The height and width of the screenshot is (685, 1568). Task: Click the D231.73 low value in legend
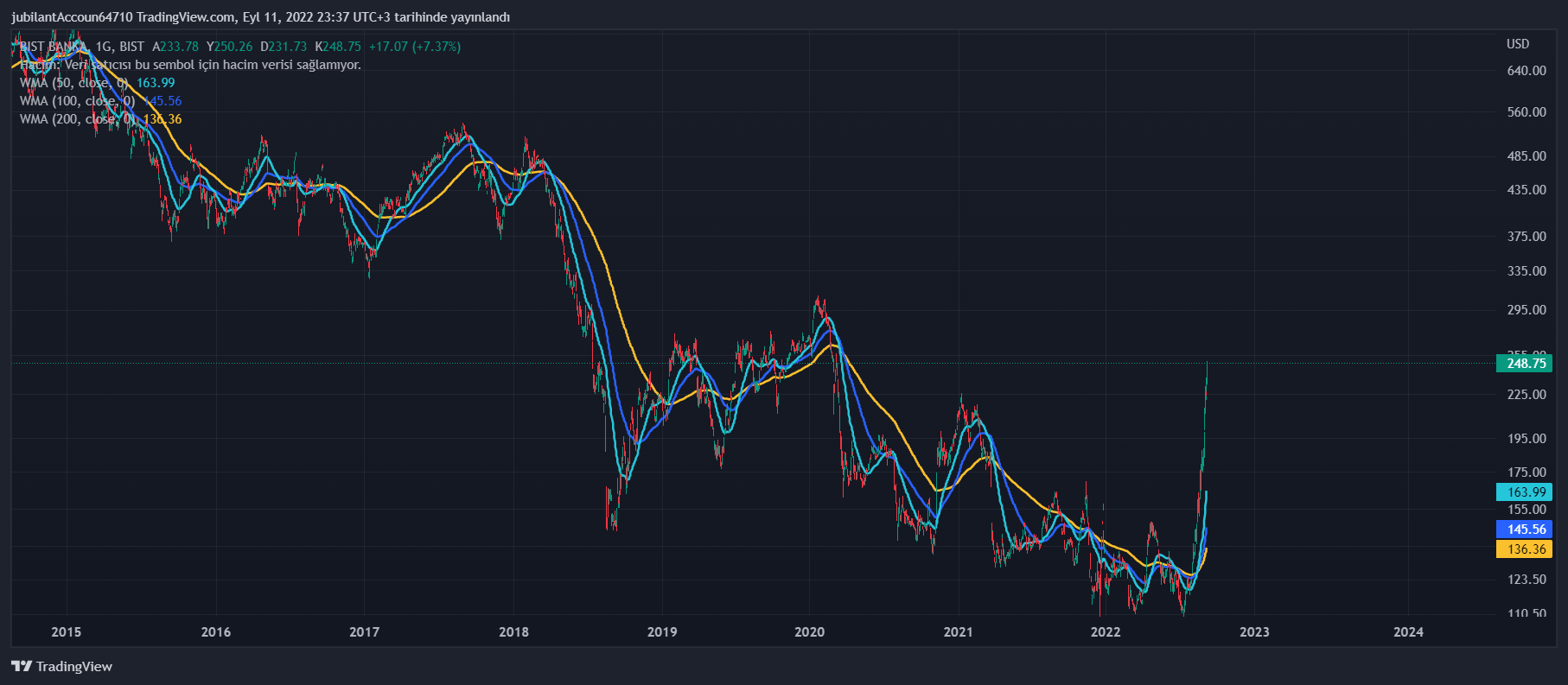coord(284,47)
